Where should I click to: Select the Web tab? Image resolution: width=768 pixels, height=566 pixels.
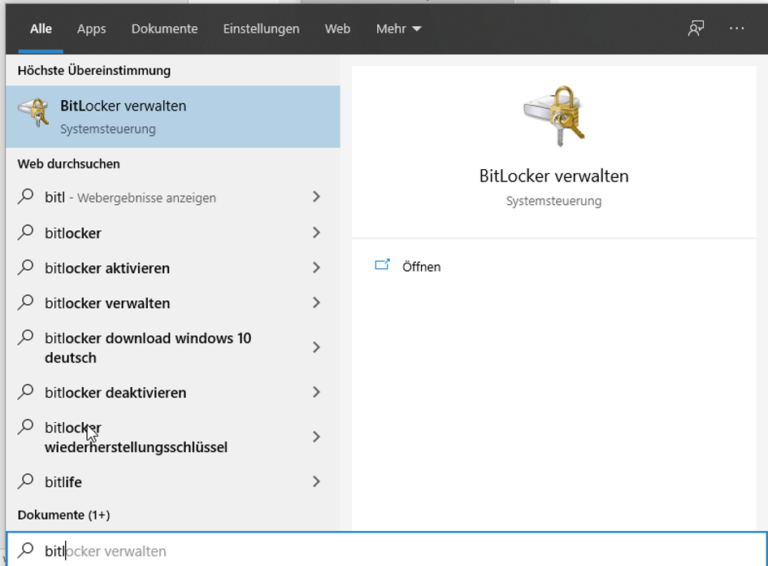click(337, 29)
